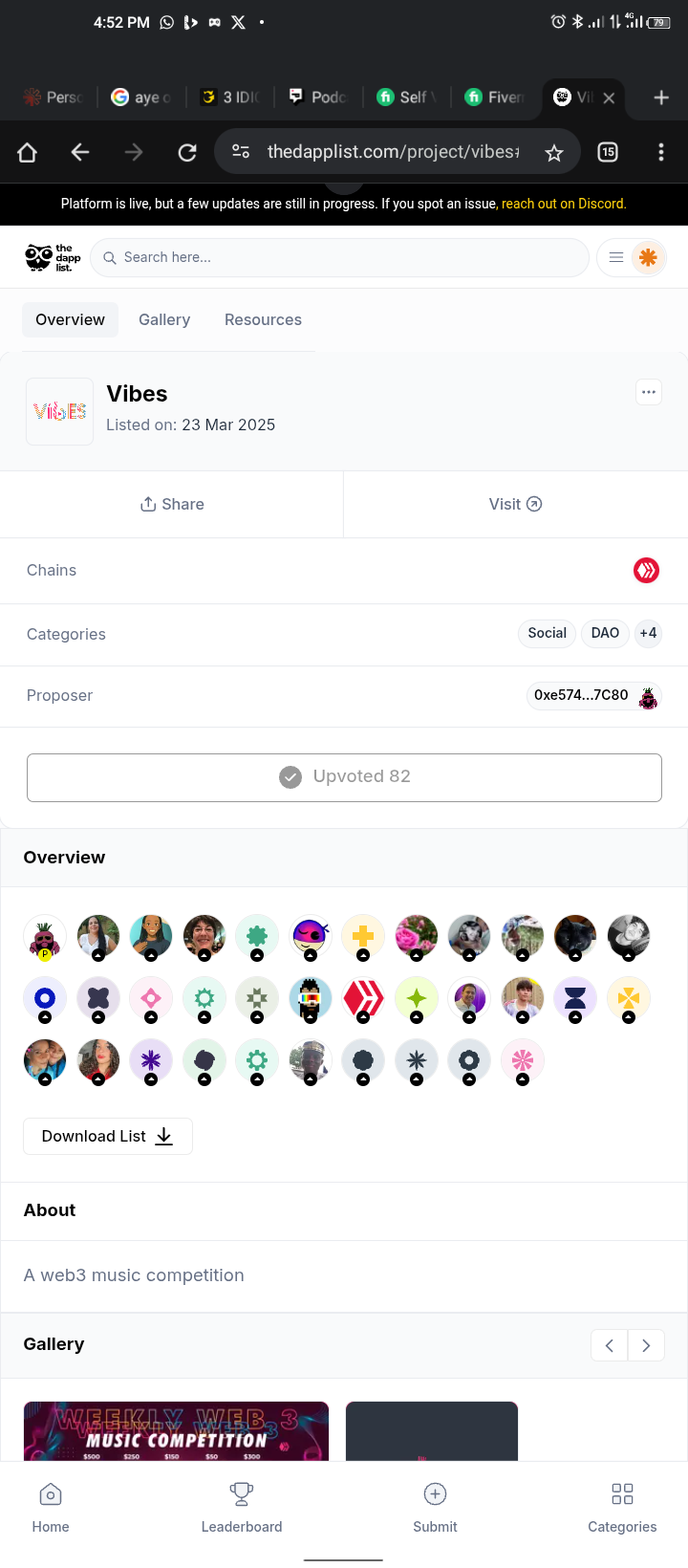Open the Dapp List owl logo
This screenshot has height=1568, width=688.
tap(53, 257)
